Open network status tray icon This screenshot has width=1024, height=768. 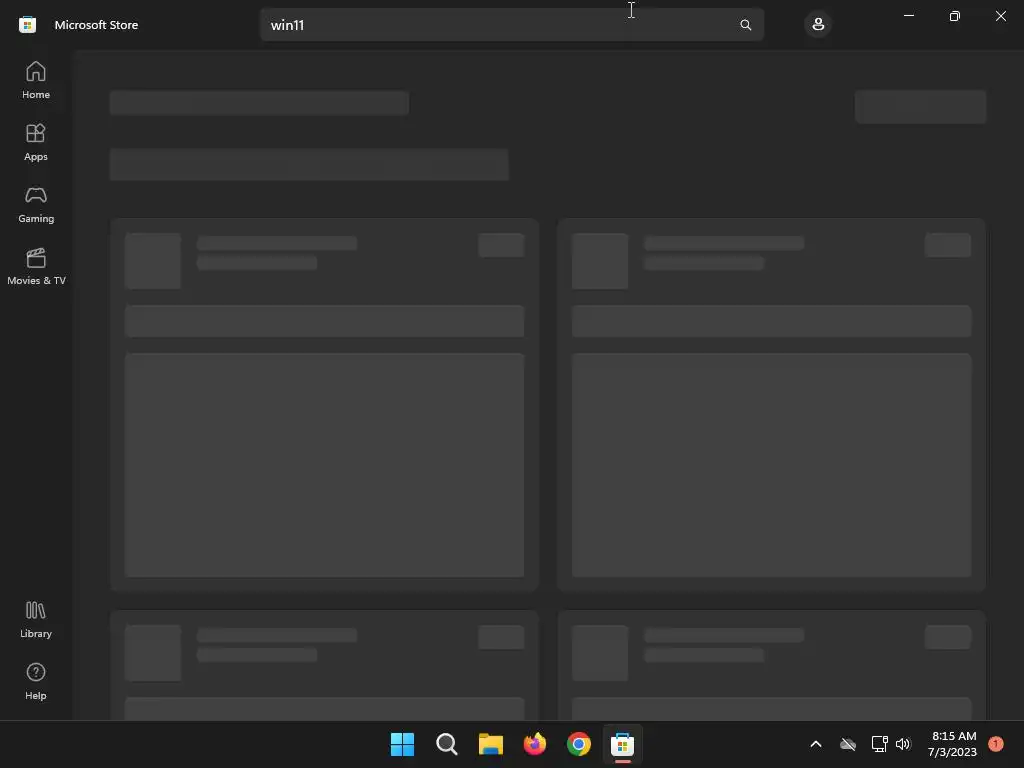click(879, 744)
